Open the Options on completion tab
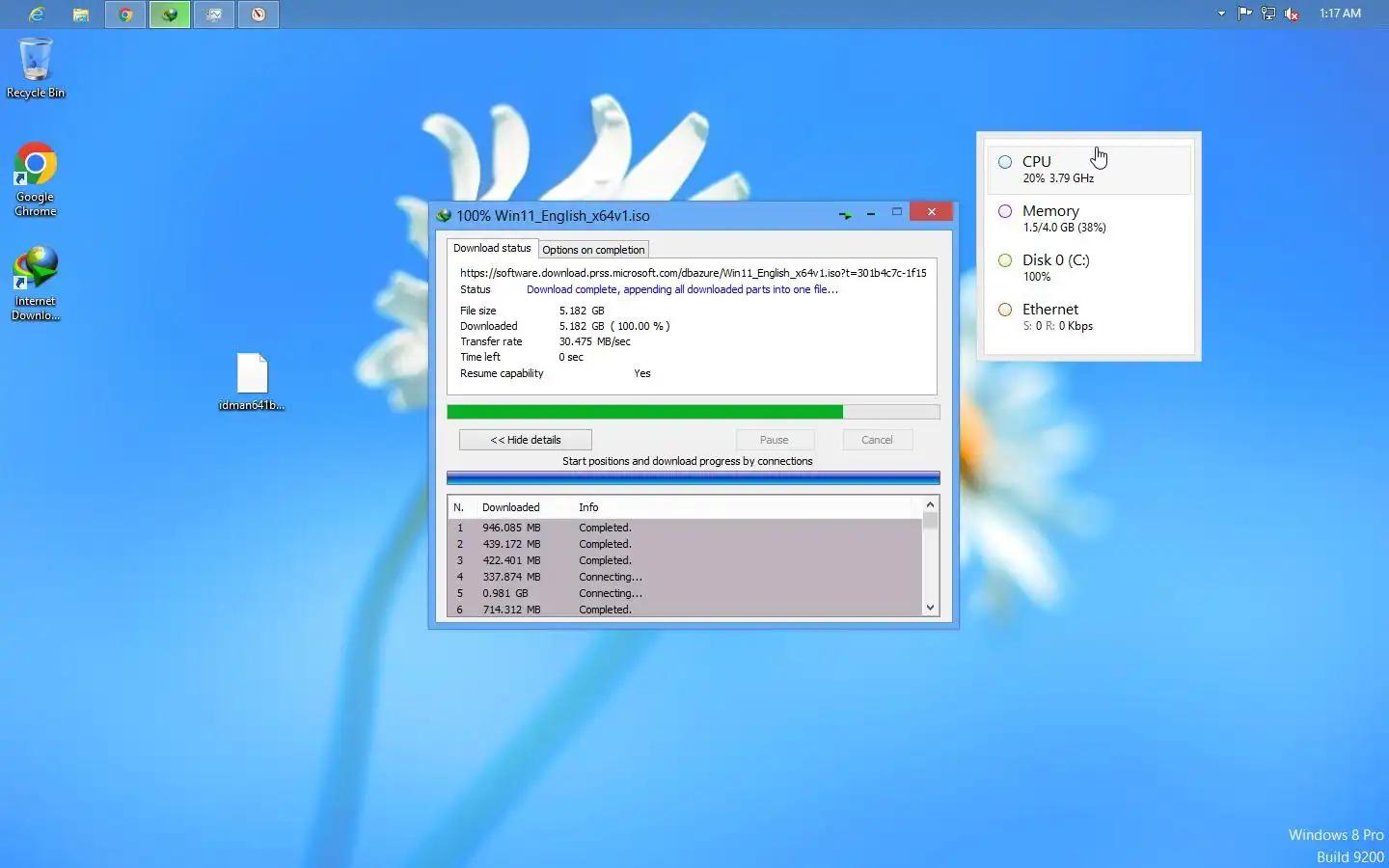This screenshot has height=868, width=1389. click(x=593, y=250)
